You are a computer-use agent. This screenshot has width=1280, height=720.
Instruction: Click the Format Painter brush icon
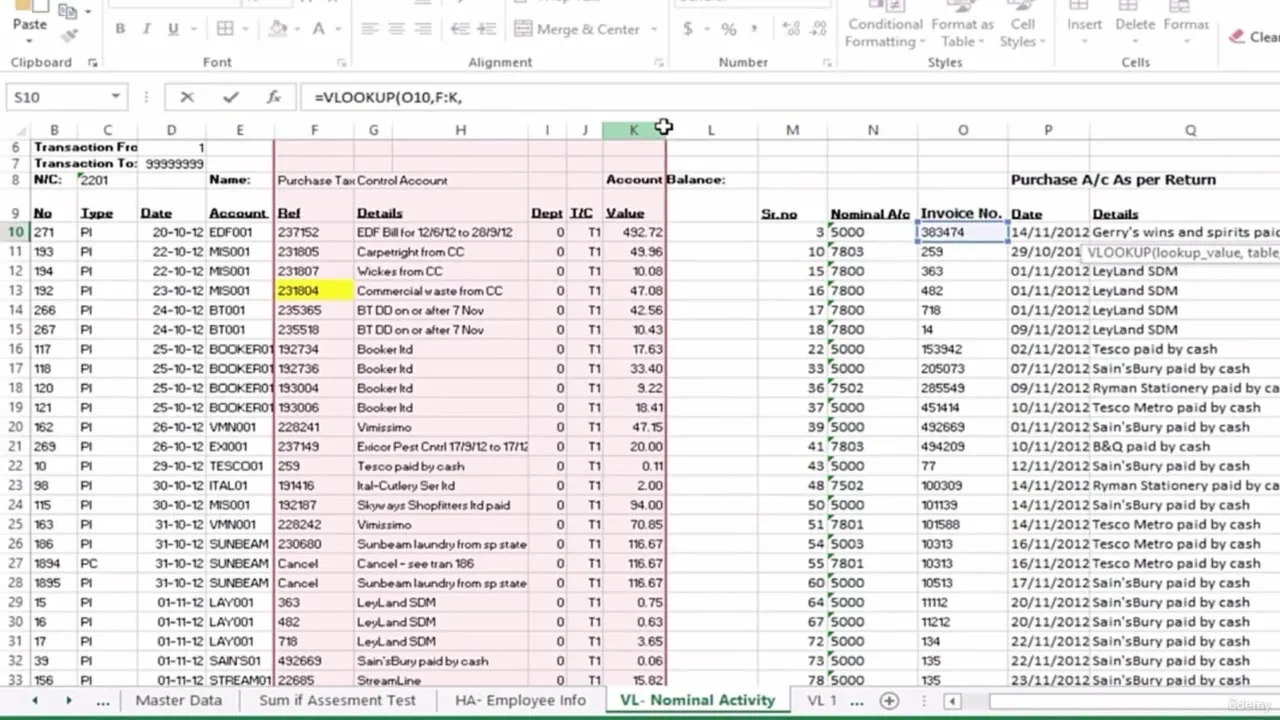click(x=68, y=34)
